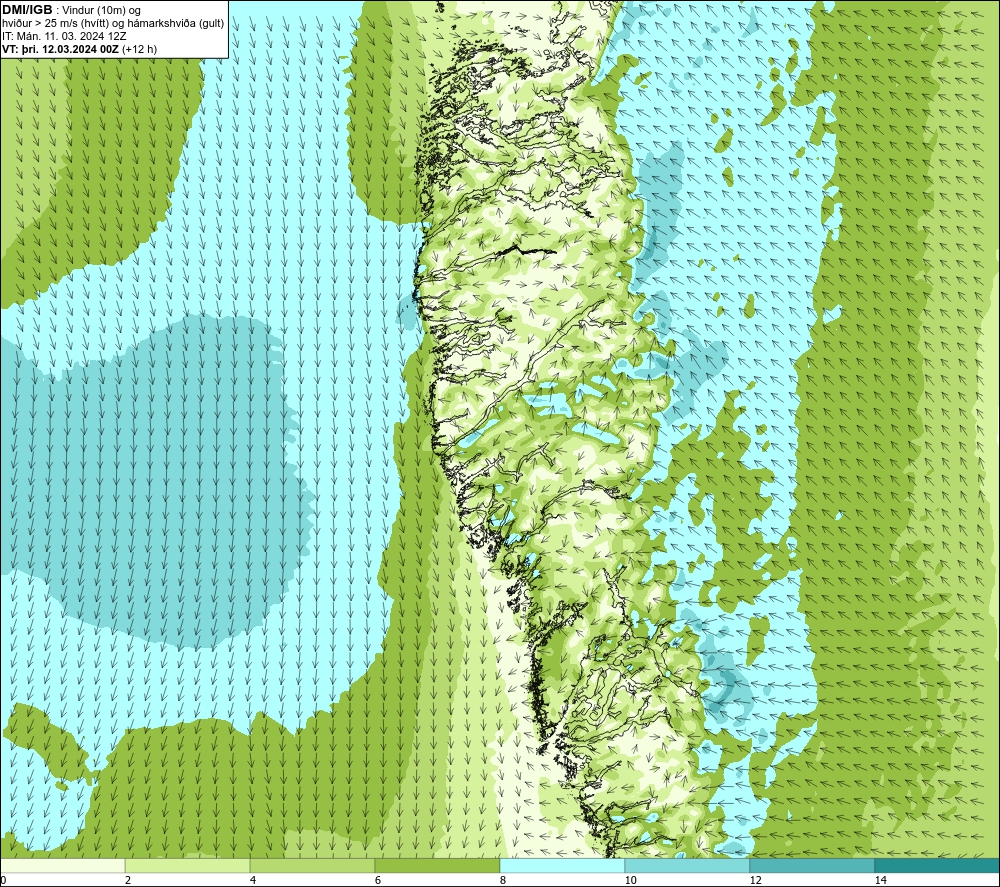Click the medium green 4–6 m/s scale swatch

[312, 865]
